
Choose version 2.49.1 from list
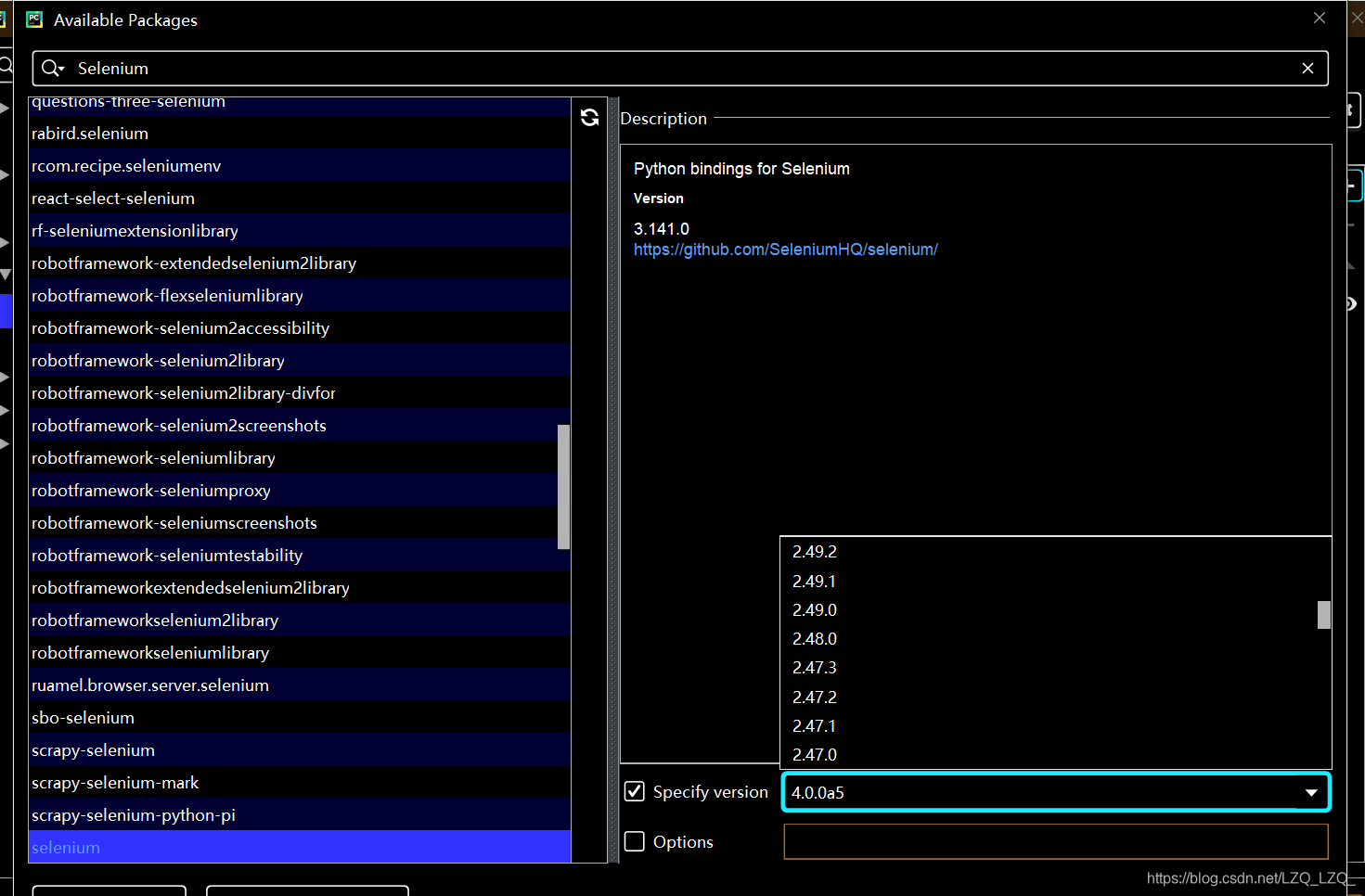(1049, 582)
